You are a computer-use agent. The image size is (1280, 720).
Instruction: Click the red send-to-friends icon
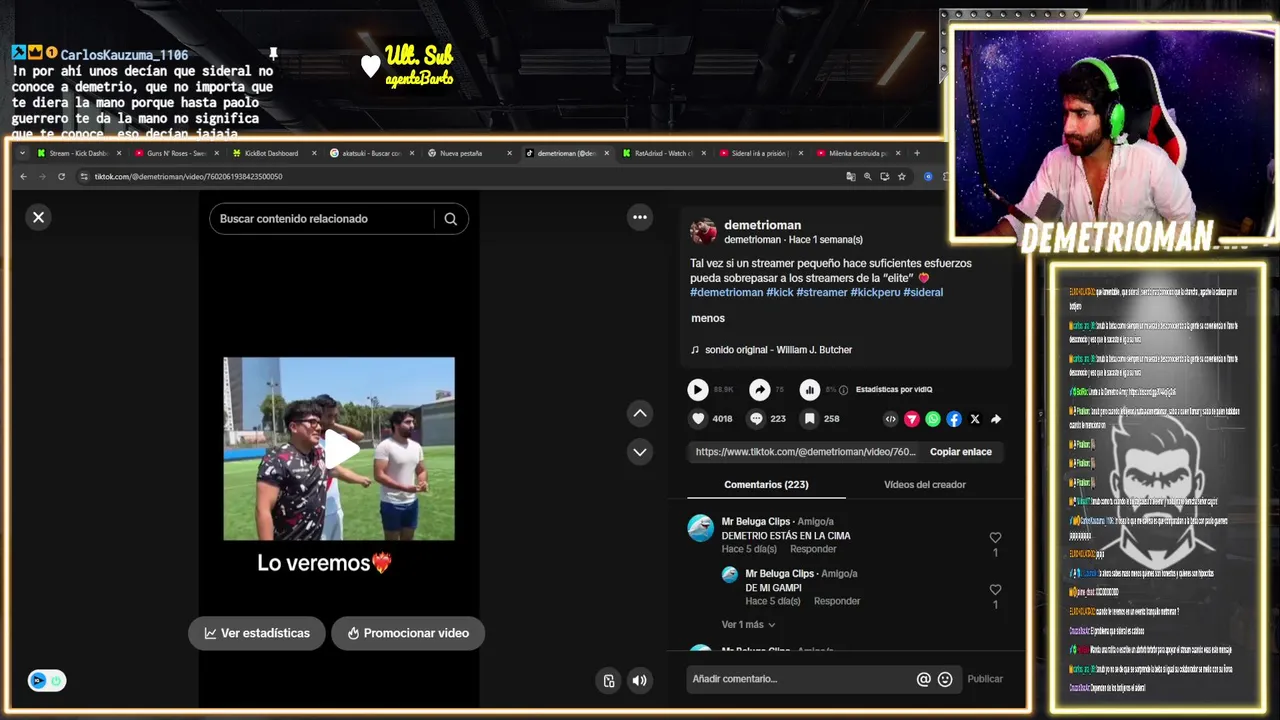click(x=912, y=419)
